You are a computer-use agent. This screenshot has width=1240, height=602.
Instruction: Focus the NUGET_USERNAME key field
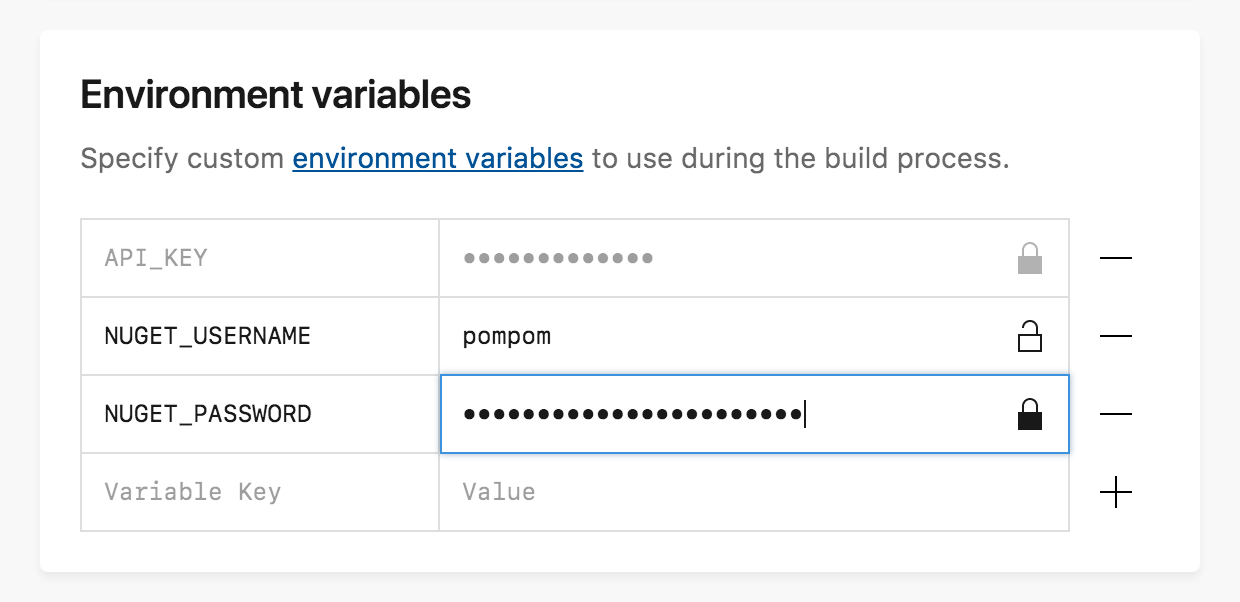click(x=259, y=337)
